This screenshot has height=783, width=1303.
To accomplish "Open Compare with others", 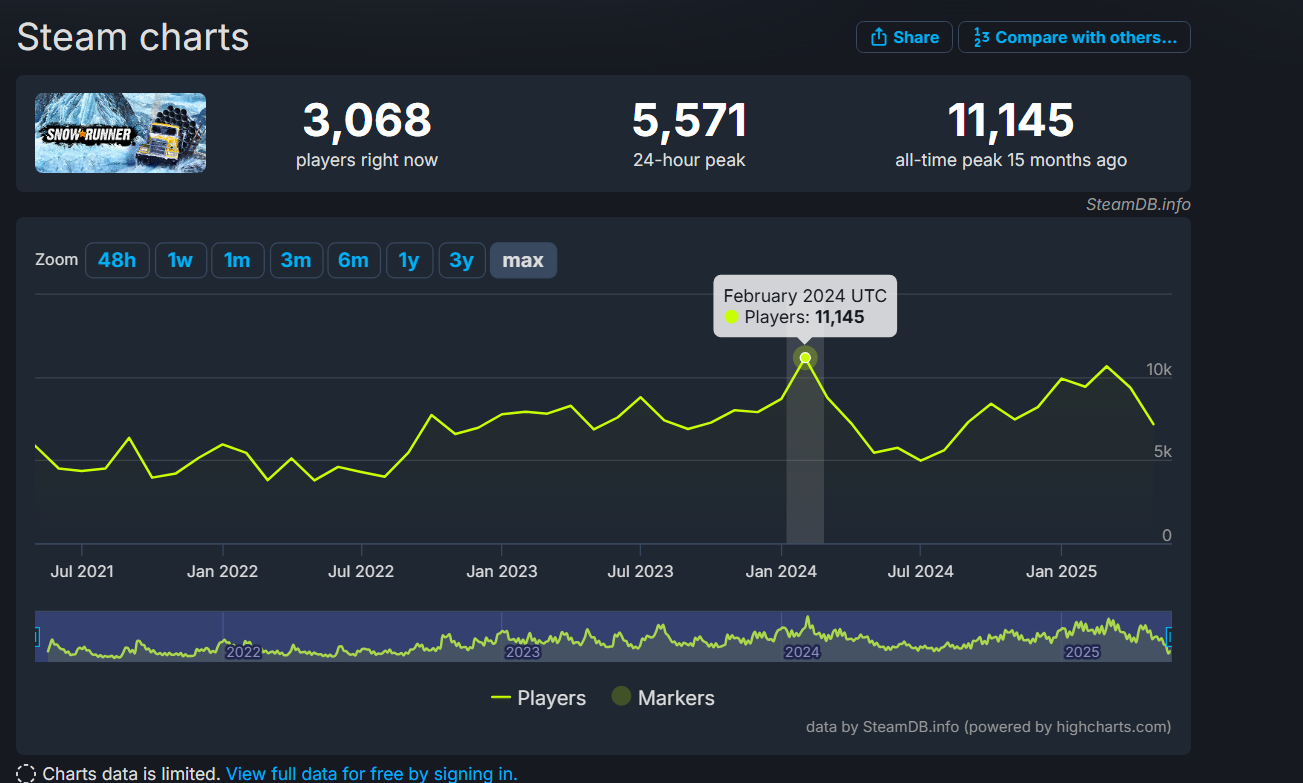I will click(x=1074, y=37).
